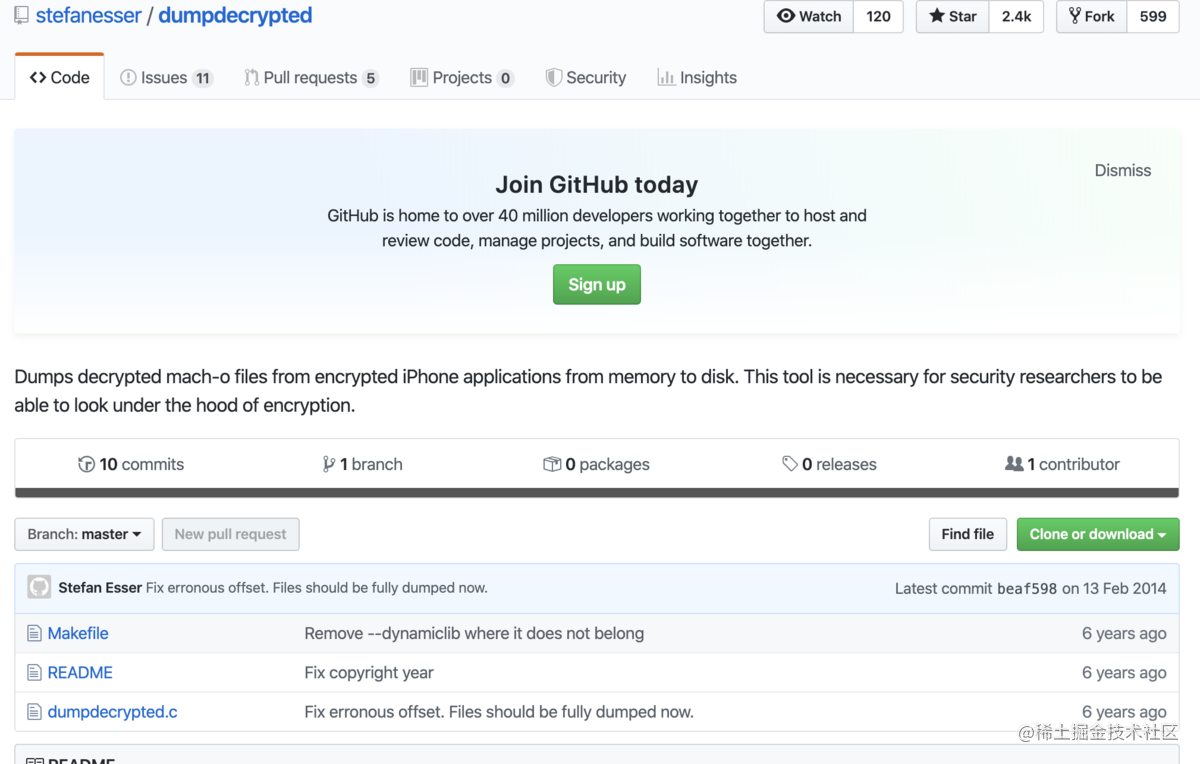Open the latest commit message in header
Viewport: 1200px width, 764px height.
tap(317, 588)
